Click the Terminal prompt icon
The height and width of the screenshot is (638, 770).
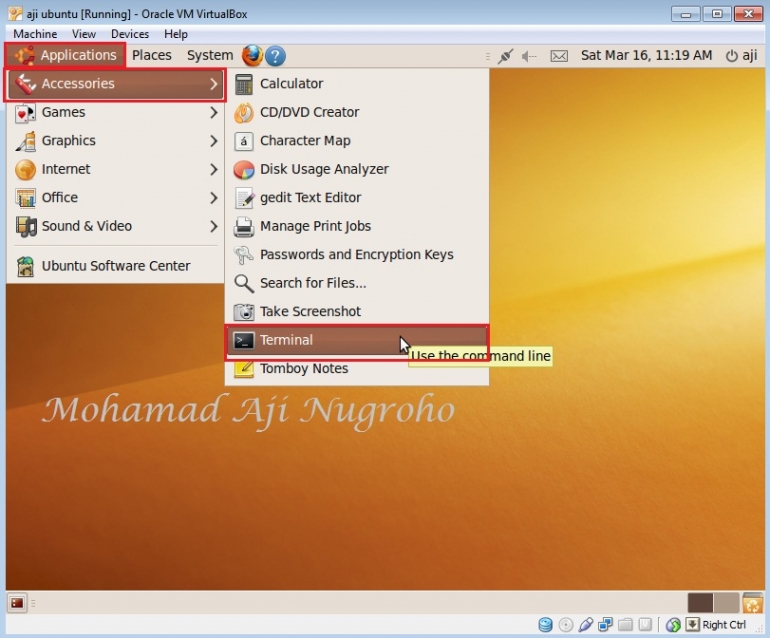click(x=244, y=340)
